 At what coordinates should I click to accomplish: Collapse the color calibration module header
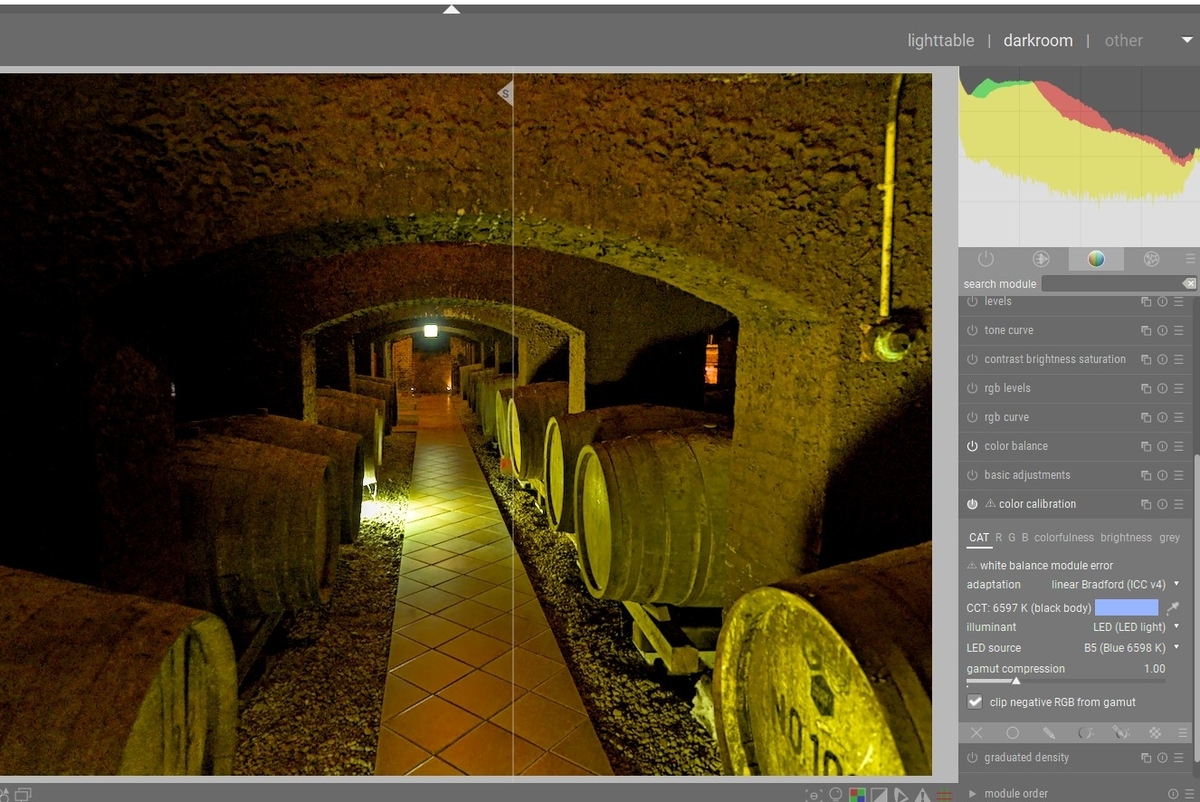(x=1037, y=504)
